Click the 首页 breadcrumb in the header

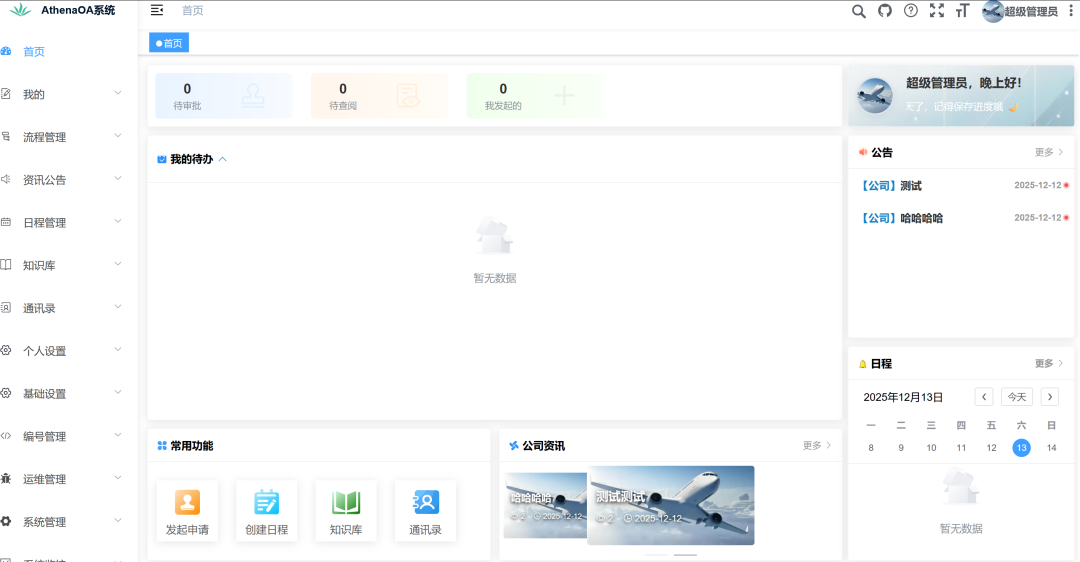[x=192, y=10]
